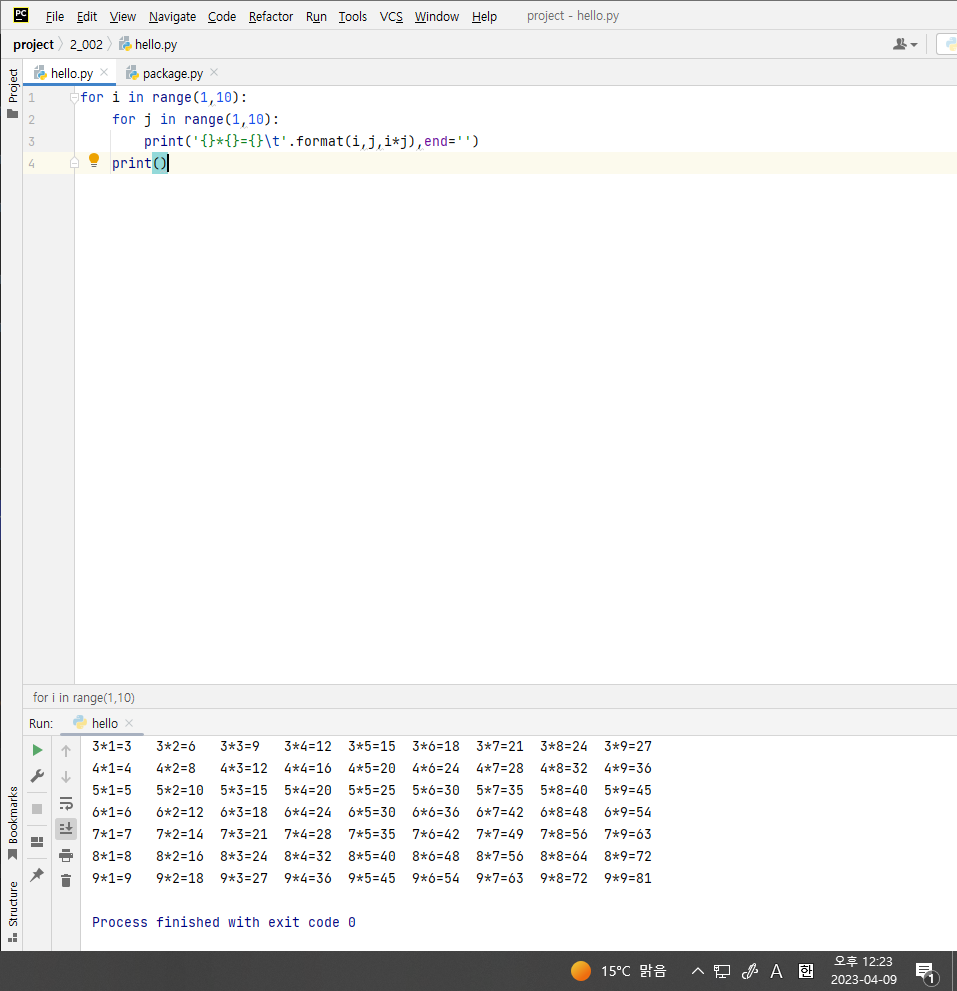This screenshot has height=991, width=957.
Task: Click 'Process finished with exit code 0' text
Action: click(x=224, y=922)
